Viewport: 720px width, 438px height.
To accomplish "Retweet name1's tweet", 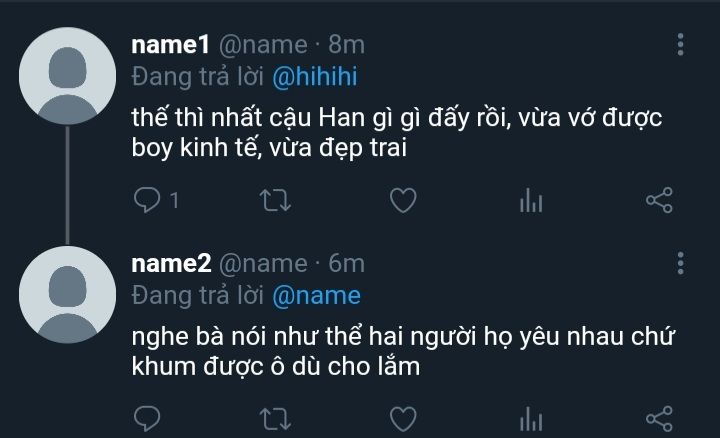I will click(x=272, y=201).
